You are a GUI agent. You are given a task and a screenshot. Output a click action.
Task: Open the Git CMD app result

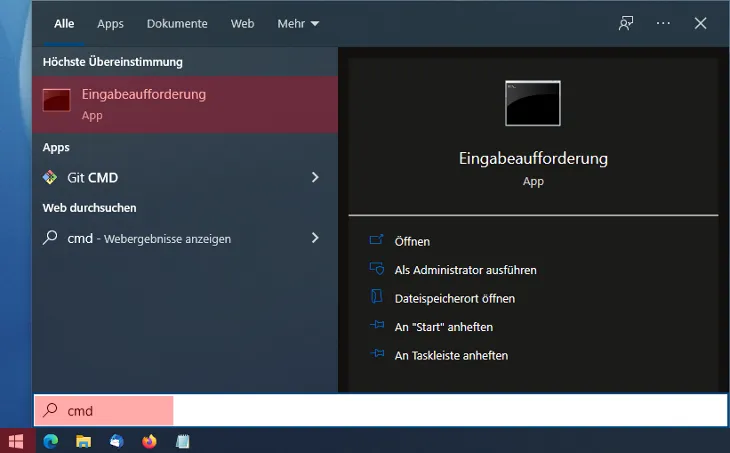pyautogui.click(x=185, y=177)
